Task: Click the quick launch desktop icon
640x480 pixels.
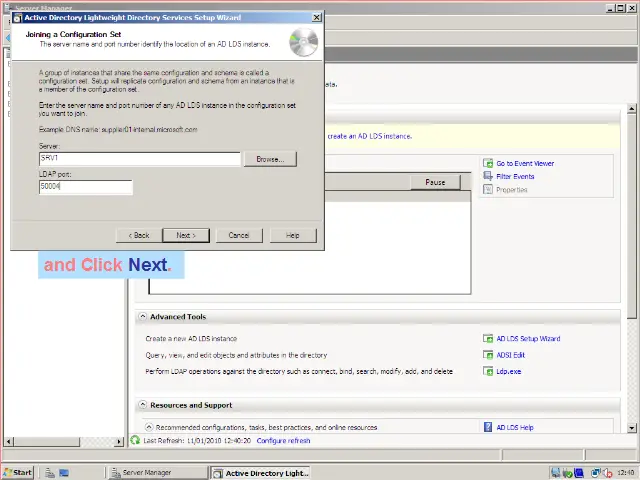Action: point(64,473)
